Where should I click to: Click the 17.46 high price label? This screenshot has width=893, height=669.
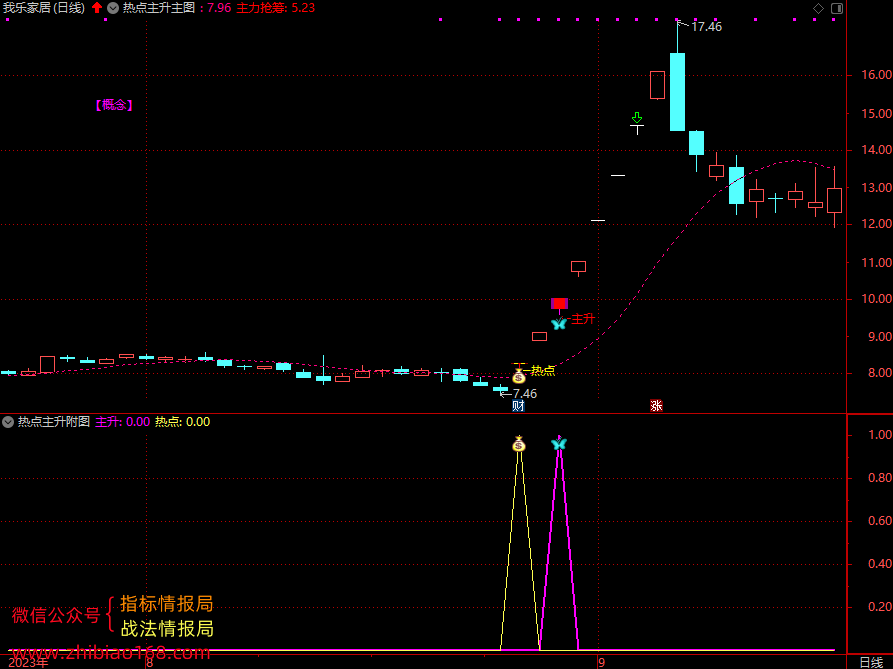[706, 27]
